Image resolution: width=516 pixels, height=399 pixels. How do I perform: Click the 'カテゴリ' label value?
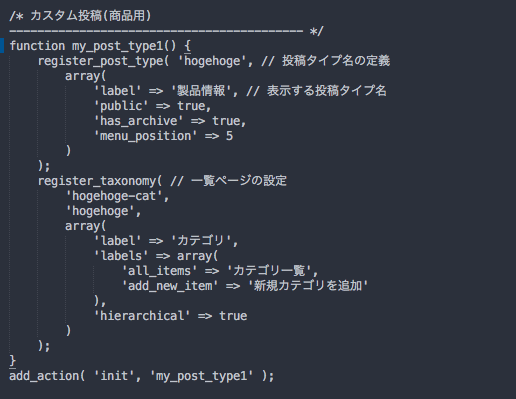click(201, 241)
